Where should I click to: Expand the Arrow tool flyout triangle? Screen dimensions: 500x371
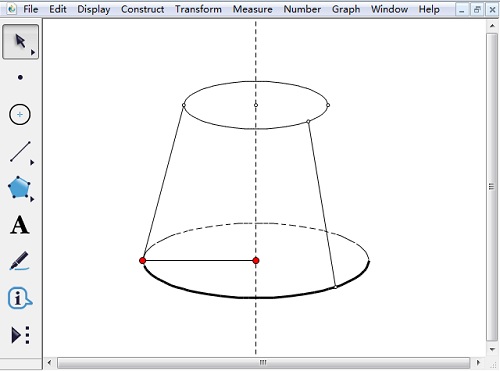point(33,52)
